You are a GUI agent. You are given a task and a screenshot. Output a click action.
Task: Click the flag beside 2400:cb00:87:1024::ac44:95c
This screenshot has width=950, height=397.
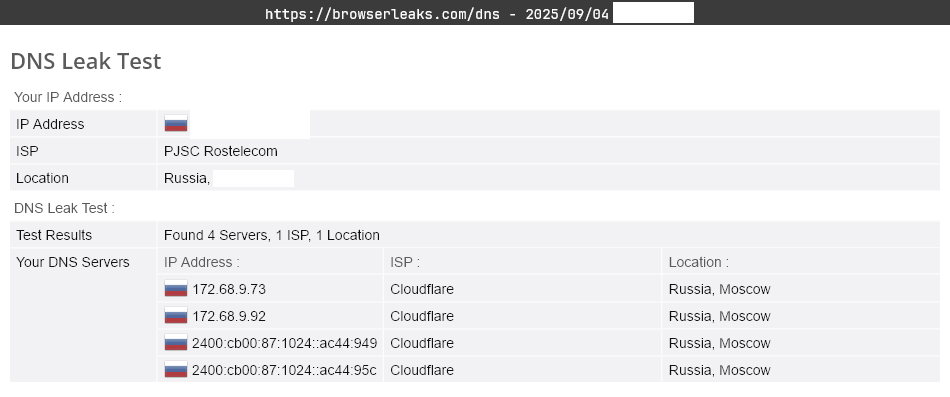[x=176, y=370]
